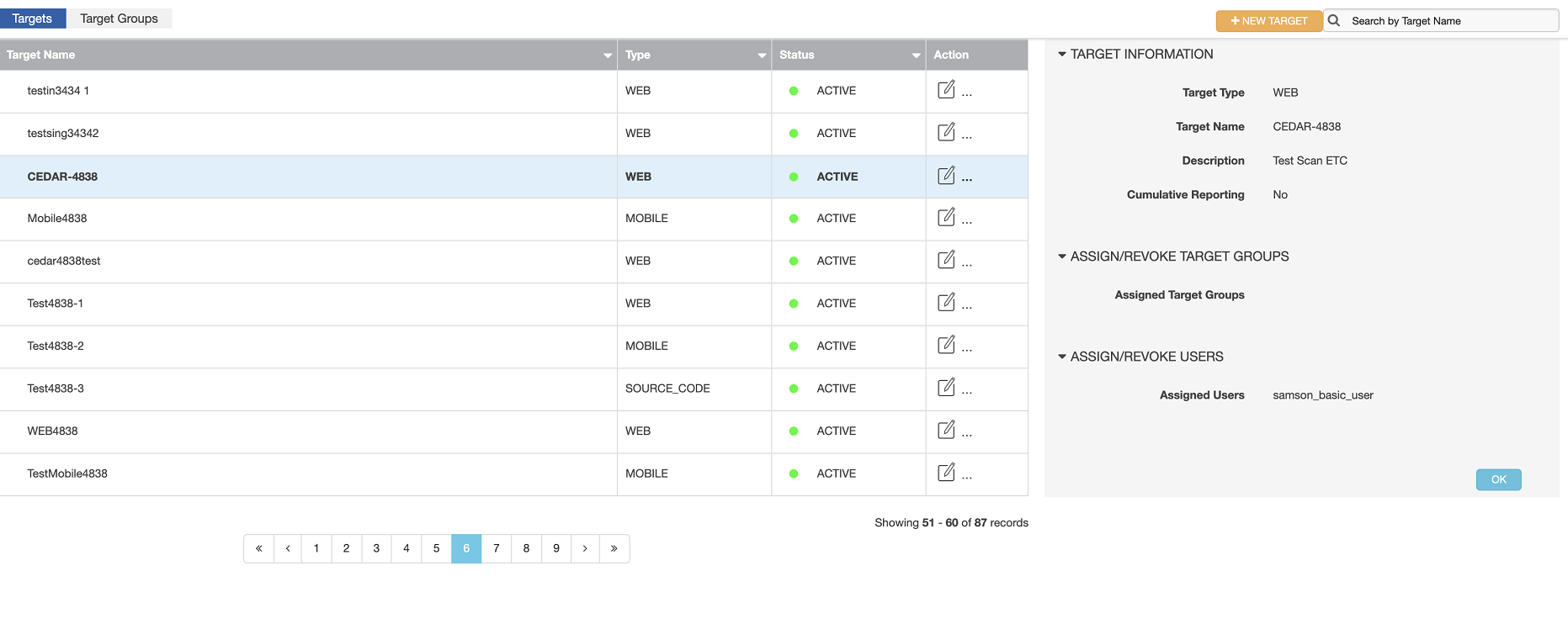
Task: Open more actions ellipsis for Mobile4838
Action: (x=967, y=223)
